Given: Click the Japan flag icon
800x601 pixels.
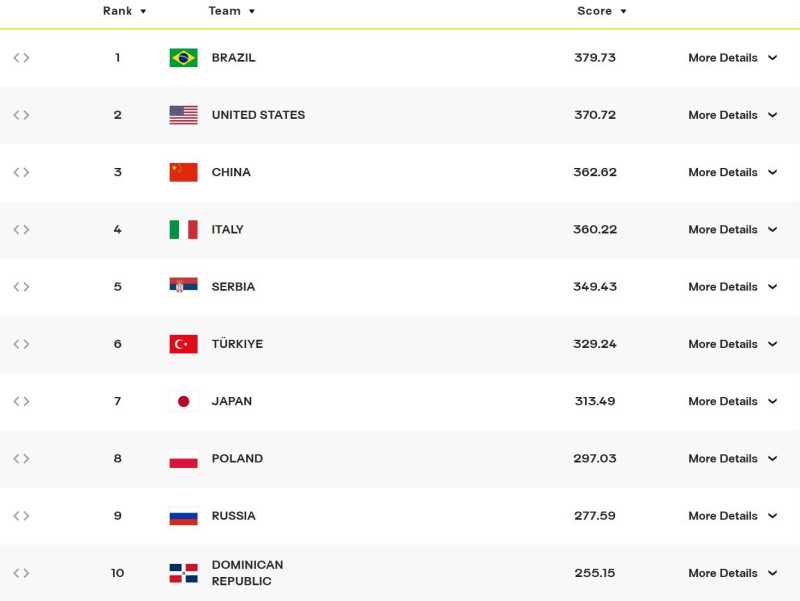Looking at the screenshot, I should 183,401.
